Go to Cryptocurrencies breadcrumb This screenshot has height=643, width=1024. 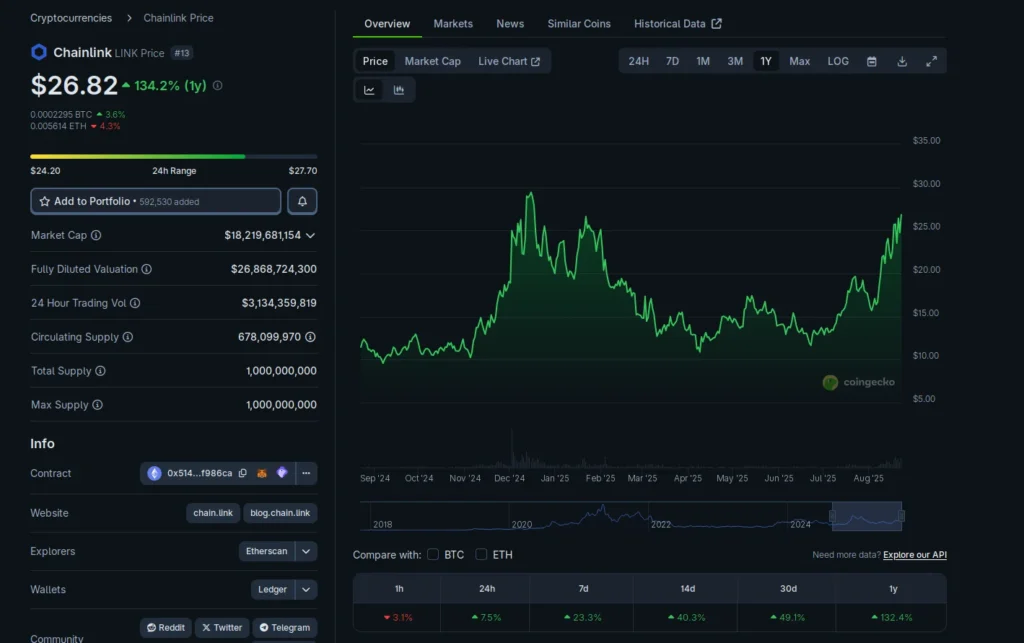(x=71, y=18)
